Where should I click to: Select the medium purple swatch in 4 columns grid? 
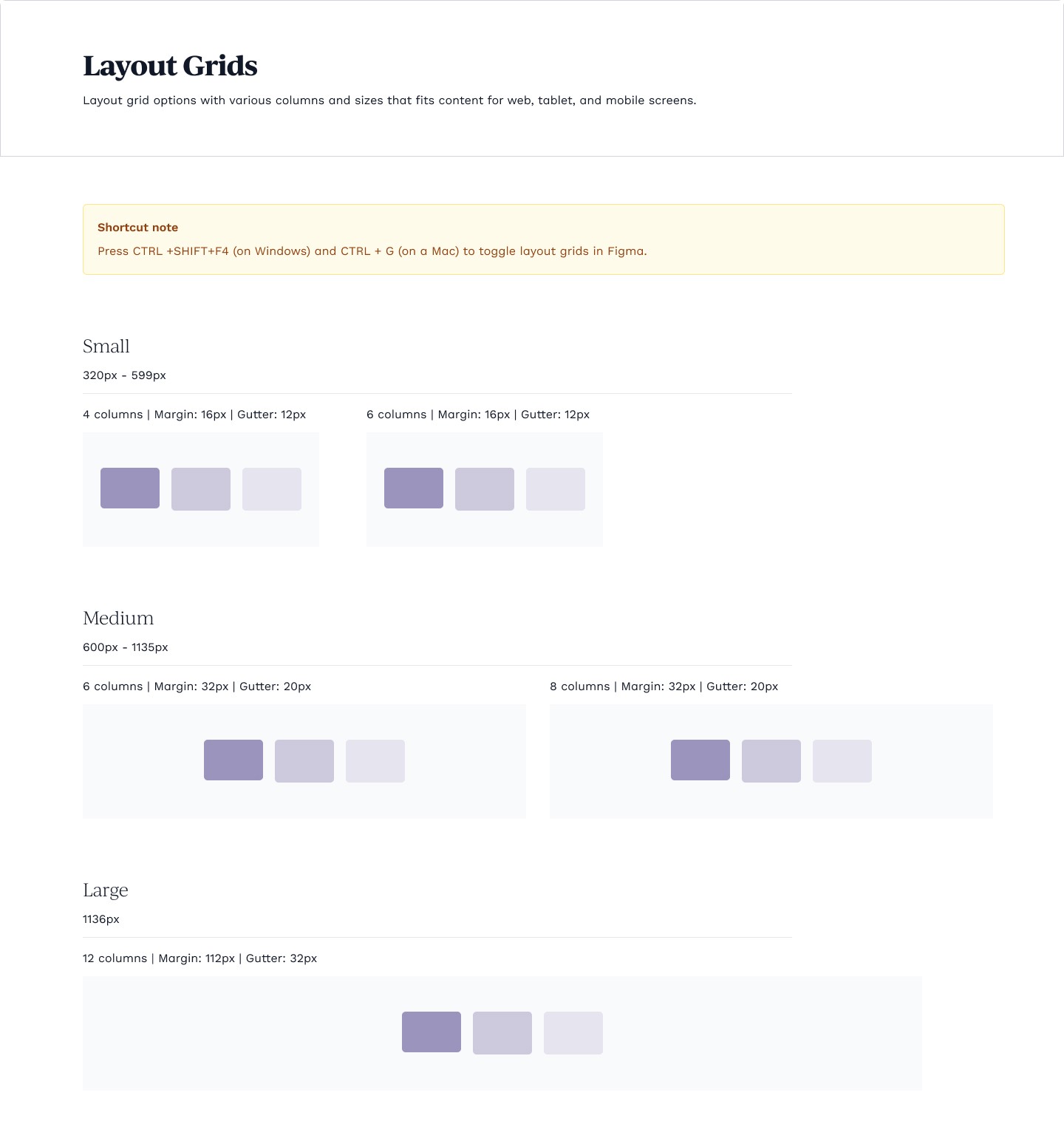click(x=201, y=489)
